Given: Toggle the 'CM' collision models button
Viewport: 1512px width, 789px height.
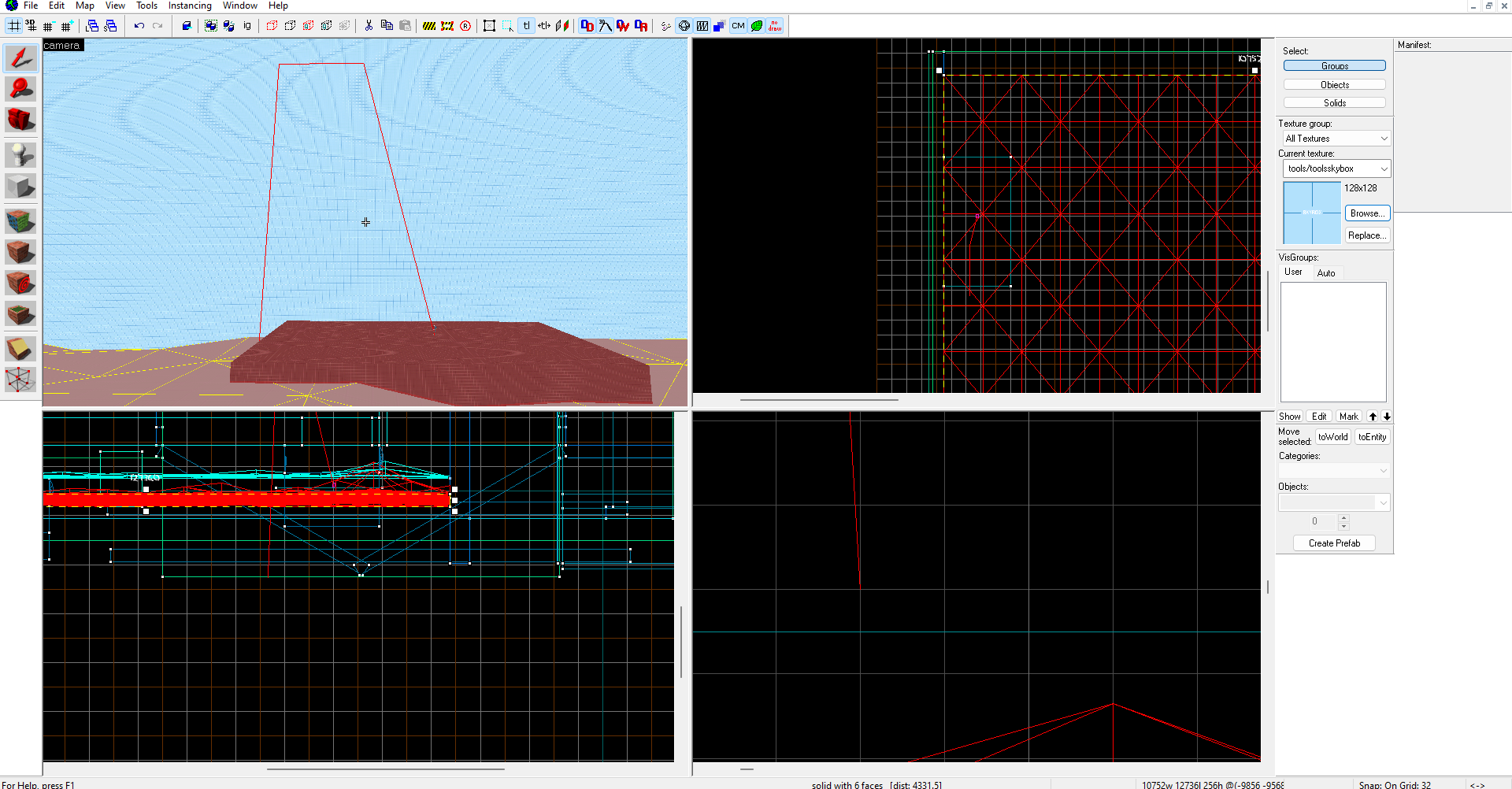Looking at the screenshot, I should [x=738, y=26].
